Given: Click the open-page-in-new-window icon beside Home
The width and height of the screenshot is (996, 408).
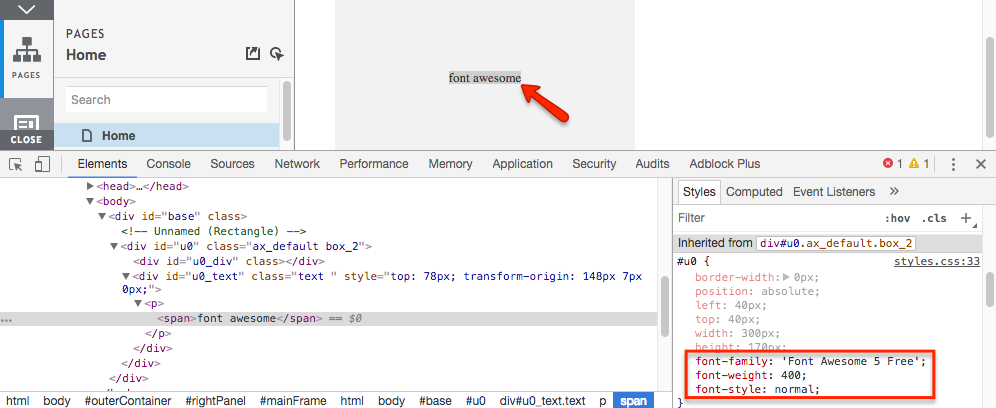Looking at the screenshot, I should click(253, 54).
